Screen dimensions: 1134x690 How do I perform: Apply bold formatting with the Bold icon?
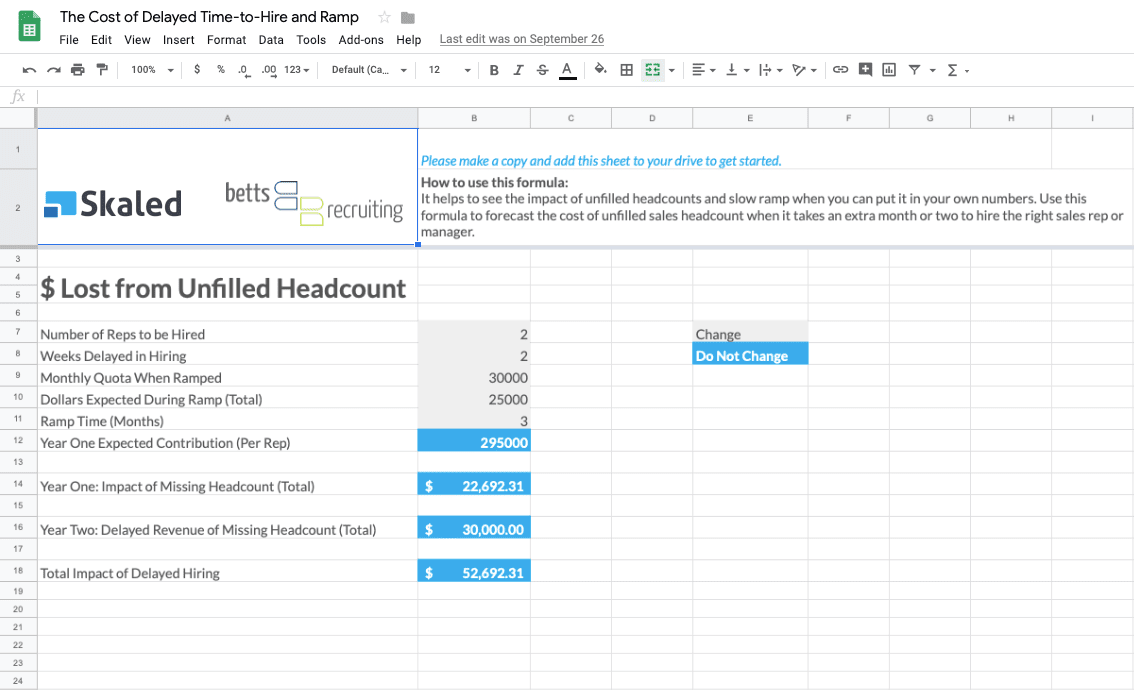(x=493, y=70)
